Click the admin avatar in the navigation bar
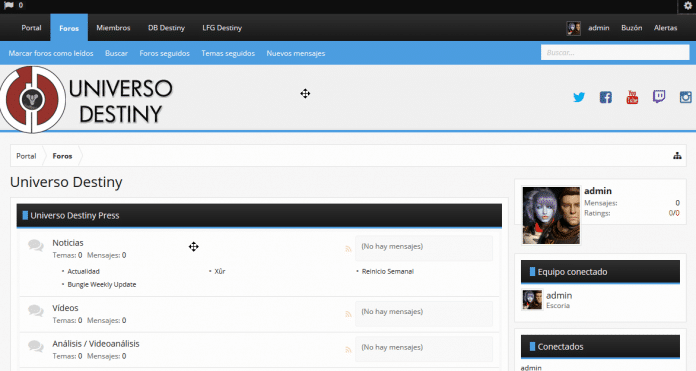 pyautogui.click(x=573, y=28)
